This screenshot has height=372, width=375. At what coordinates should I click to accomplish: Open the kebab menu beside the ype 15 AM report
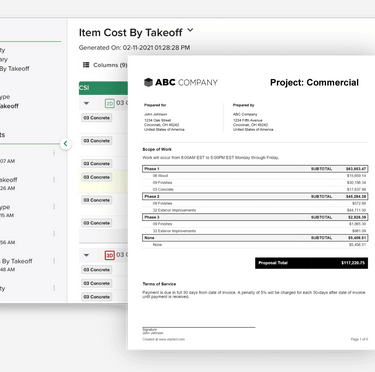pos(54,207)
